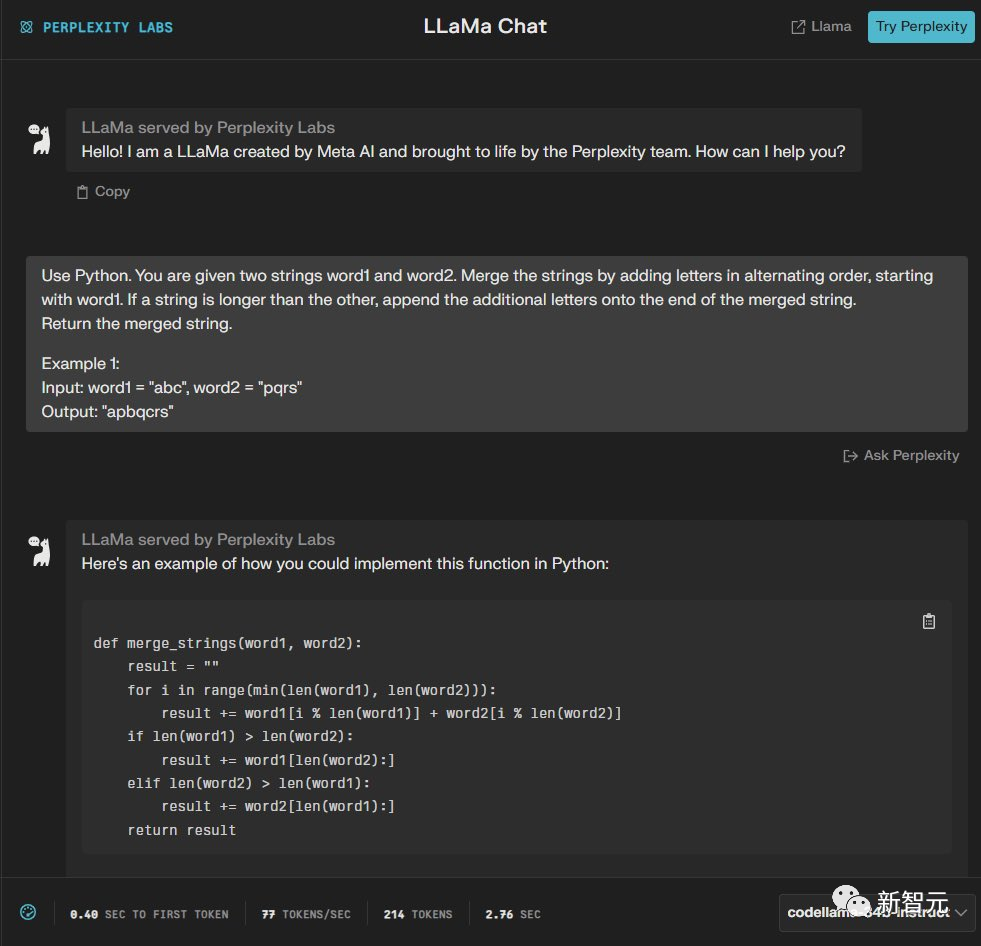This screenshot has width=981, height=946.
Task: Open the codellama-34b-instruct model dropdown
Action: coord(877,913)
